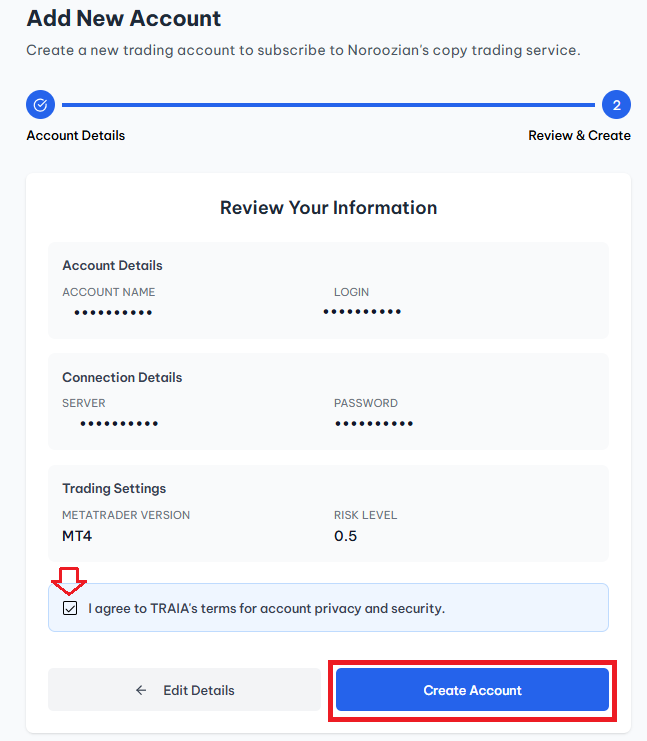Click the masked Server value
647x741 pixels.
click(x=119, y=424)
